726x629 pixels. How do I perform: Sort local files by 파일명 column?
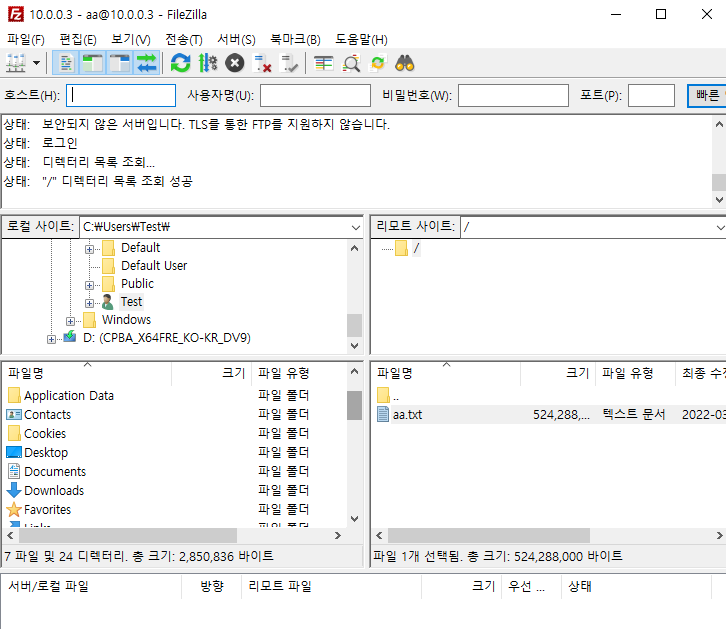click(88, 373)
